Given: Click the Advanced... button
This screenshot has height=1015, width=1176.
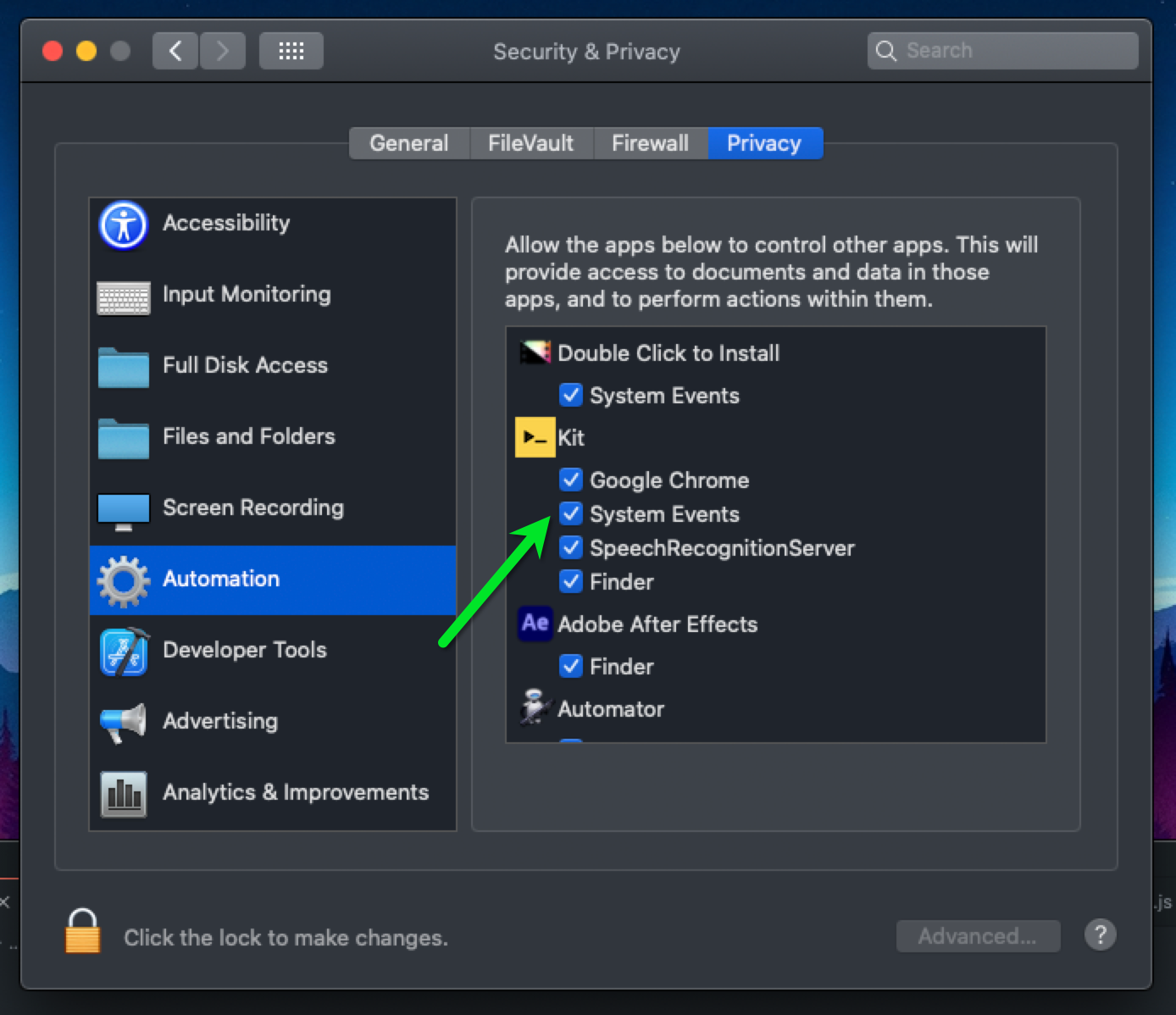Looking at the screenshot, I should point(978,936).
